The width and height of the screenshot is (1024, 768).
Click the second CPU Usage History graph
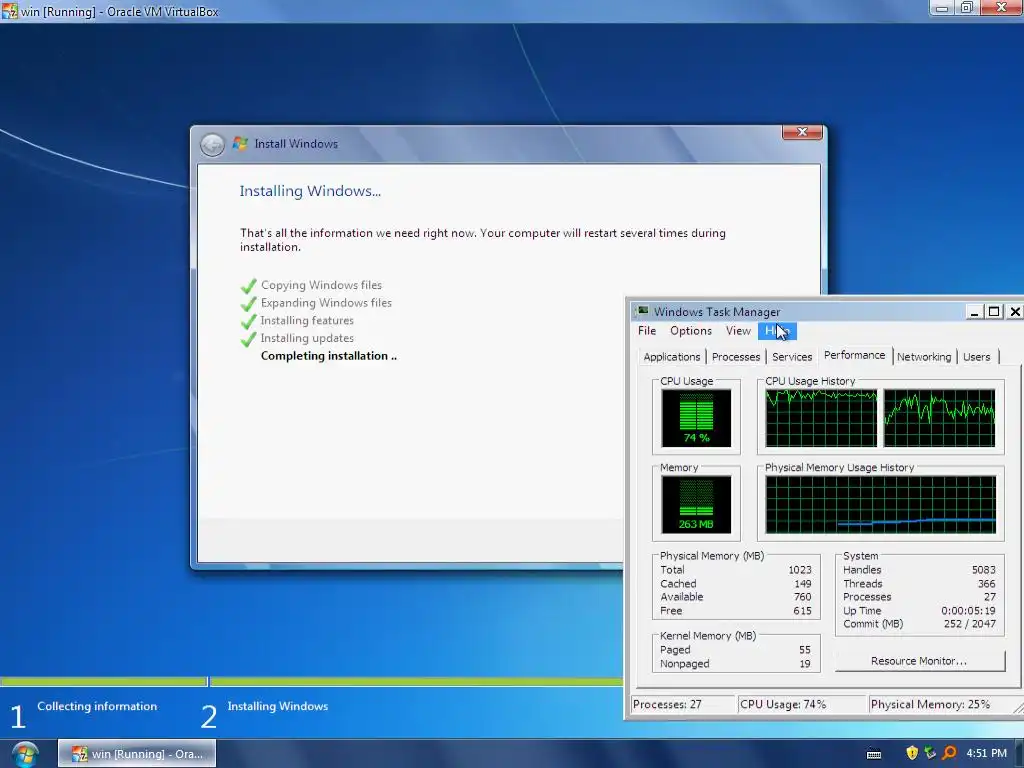[x=939, y=418]
